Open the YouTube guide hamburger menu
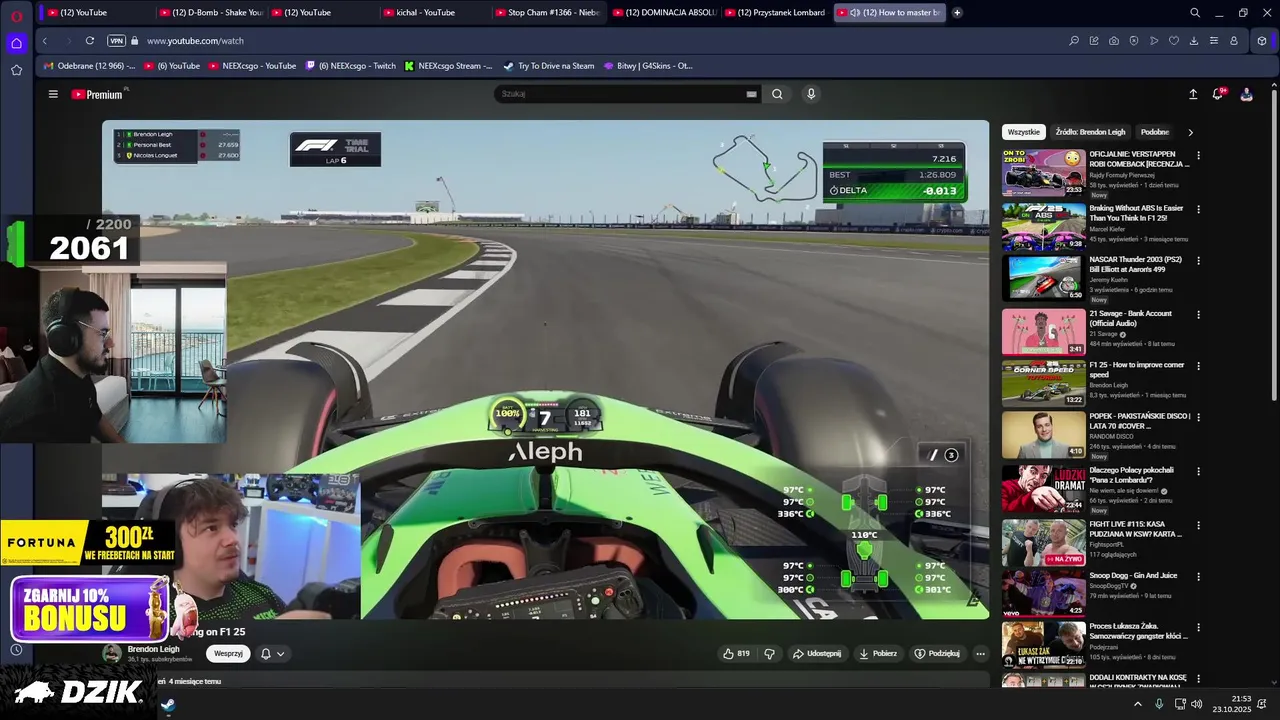The height and width of the screenshot is (720, 1280). point(53,94)
